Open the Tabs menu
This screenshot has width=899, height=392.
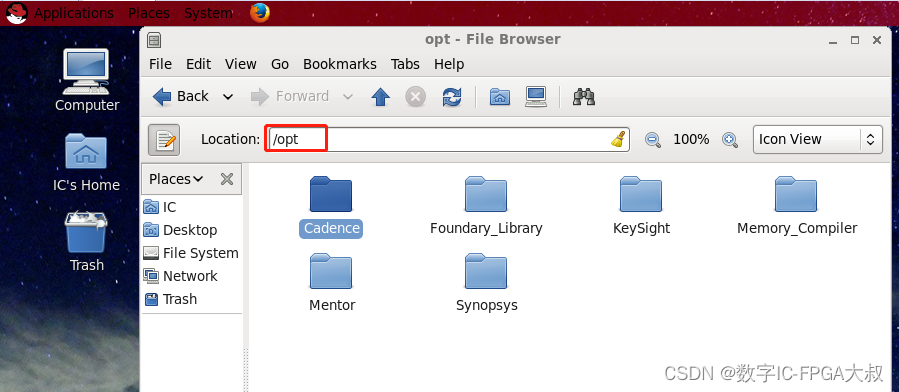(405, 64)
